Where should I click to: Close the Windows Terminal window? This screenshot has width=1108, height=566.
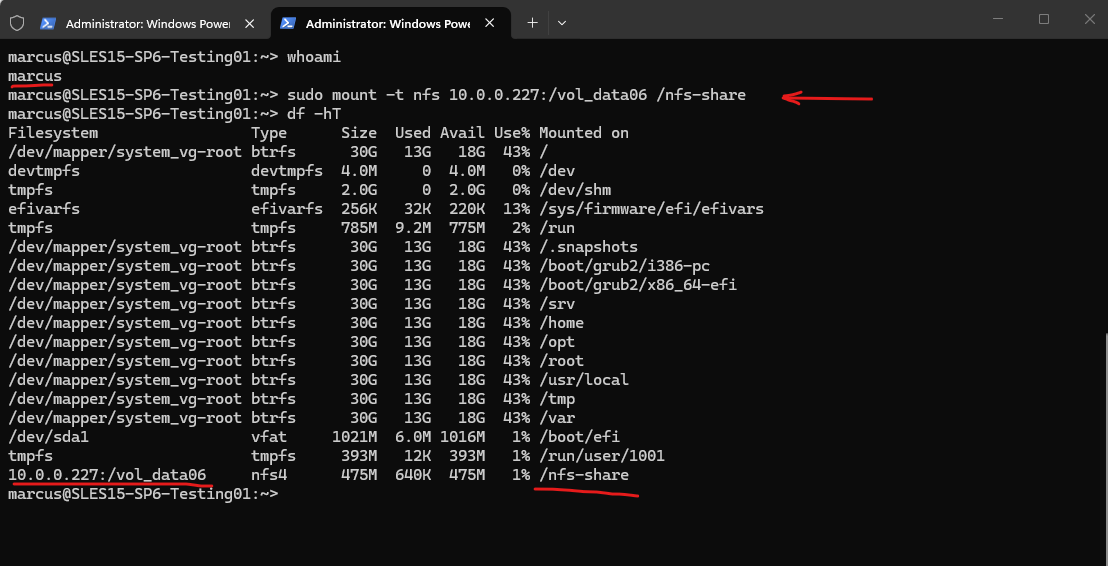pyautogui.click(x=1089, y=19)
